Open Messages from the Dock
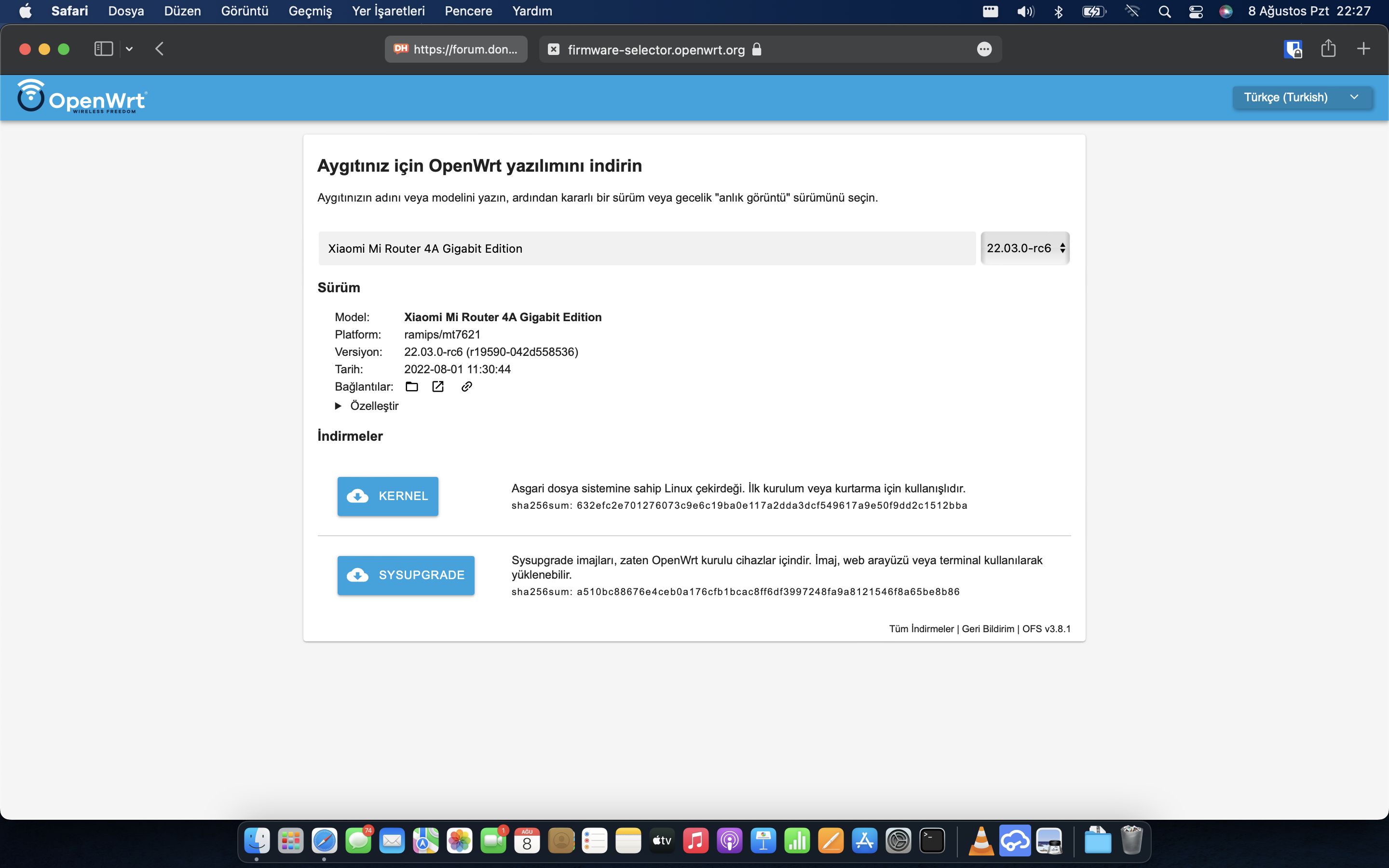 click(x=358, y=841)
